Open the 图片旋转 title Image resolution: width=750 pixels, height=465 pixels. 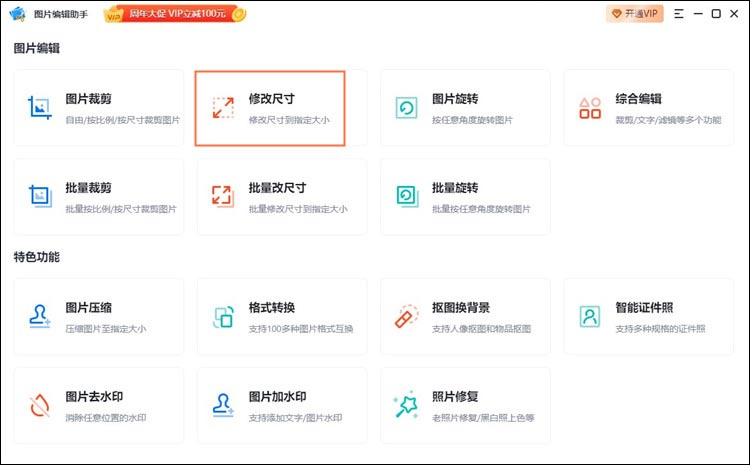[455, 99]
